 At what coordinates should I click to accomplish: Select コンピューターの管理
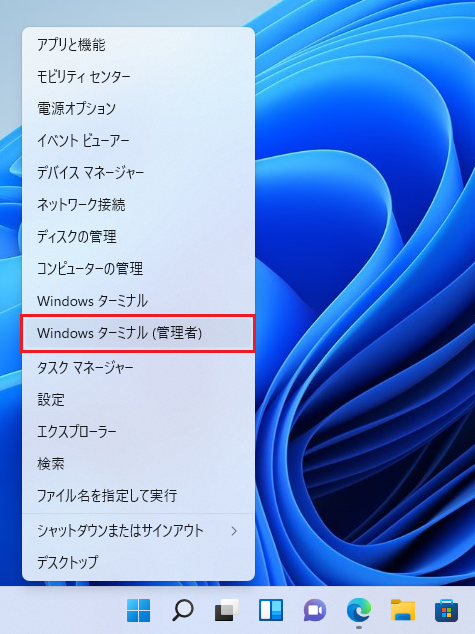coord(138,268)
